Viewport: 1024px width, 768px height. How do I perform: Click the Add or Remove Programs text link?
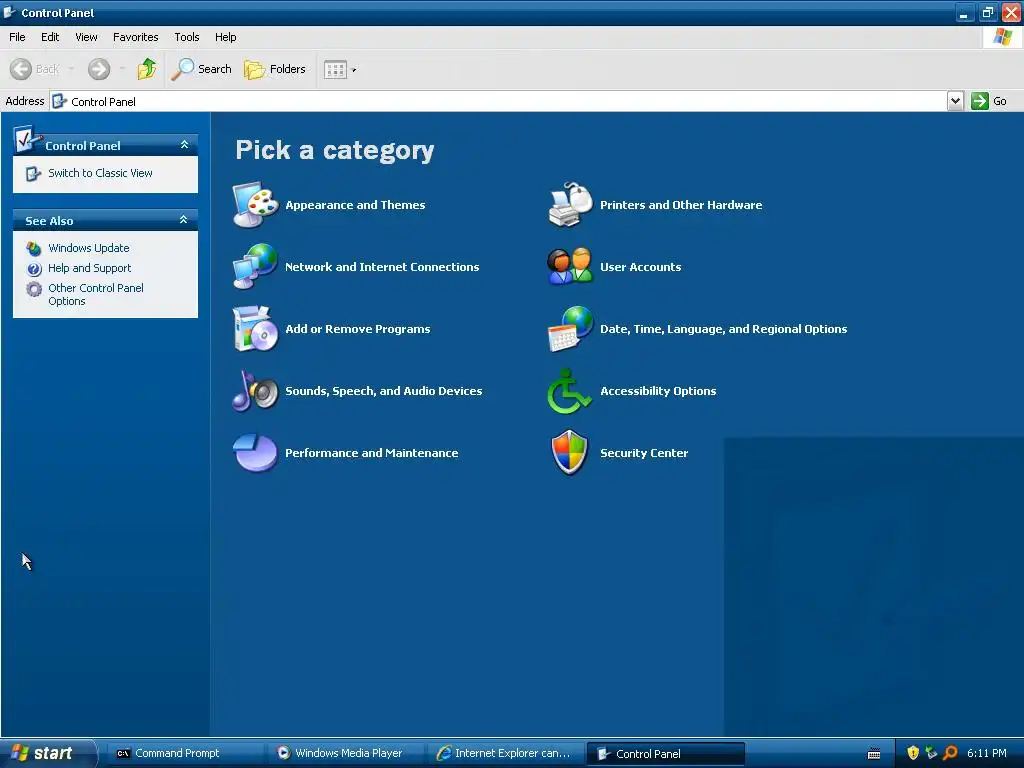point(358,329)
